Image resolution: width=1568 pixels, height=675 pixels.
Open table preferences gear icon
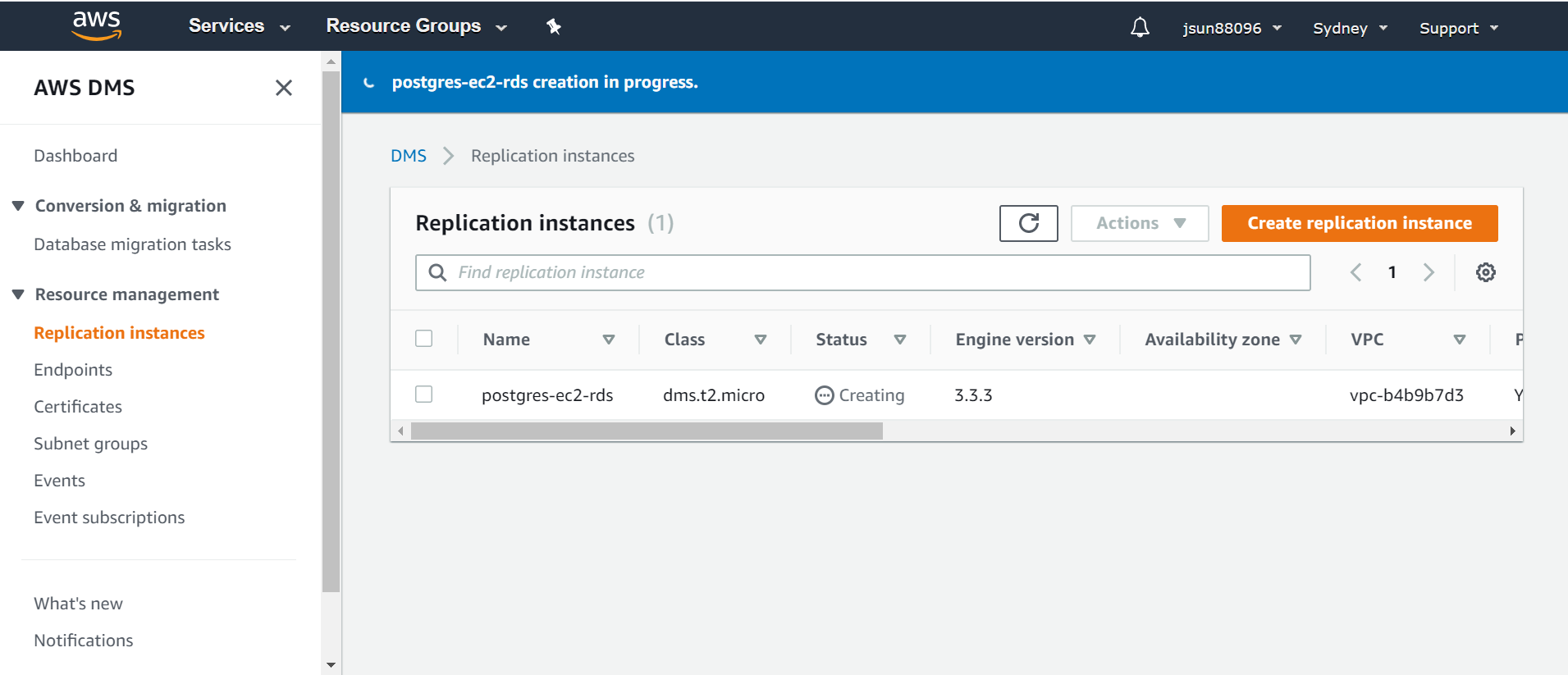tap(1485, 272)
